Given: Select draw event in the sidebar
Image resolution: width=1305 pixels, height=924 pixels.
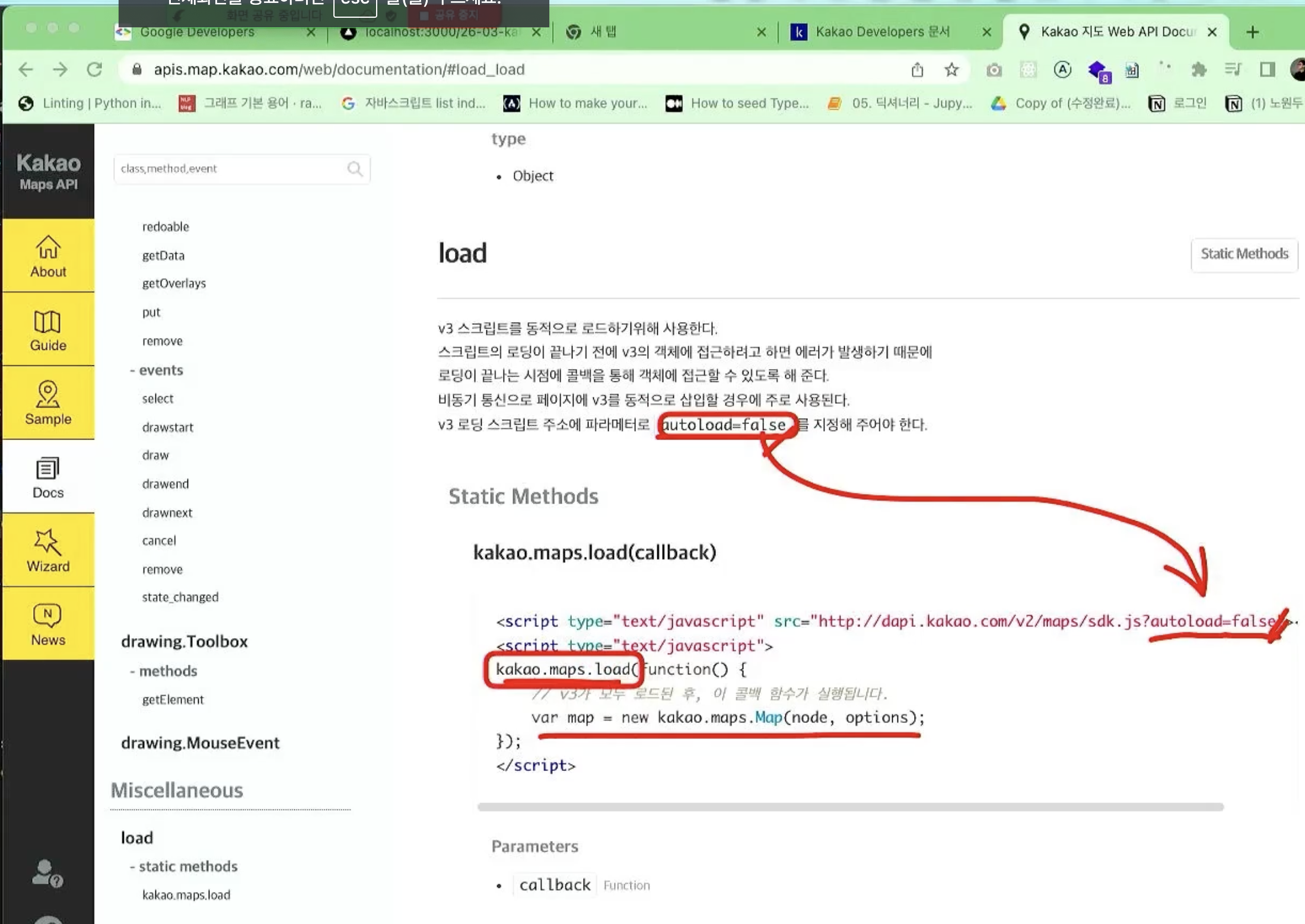Looking at the screenshot, I should tap(155, 455).
